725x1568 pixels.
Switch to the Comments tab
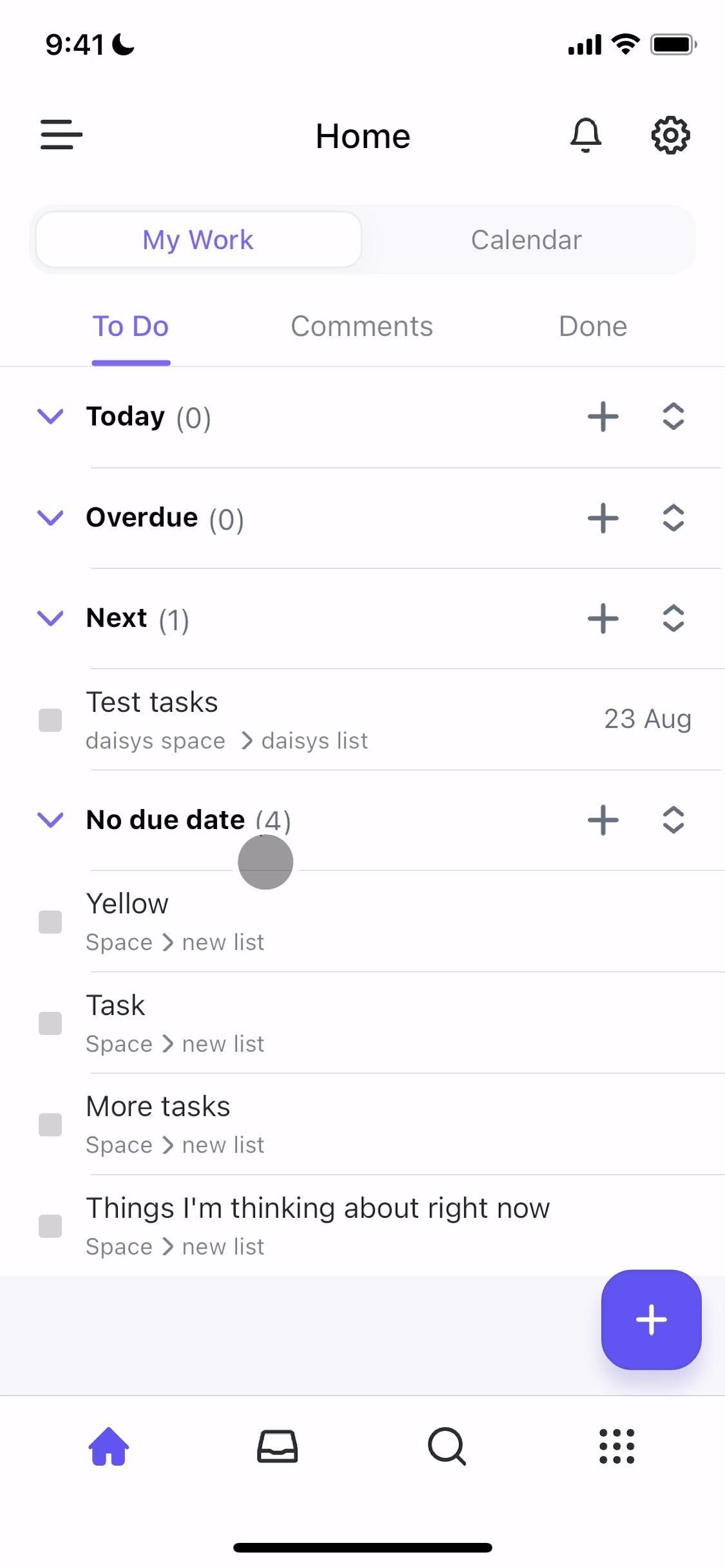point(362,326)
